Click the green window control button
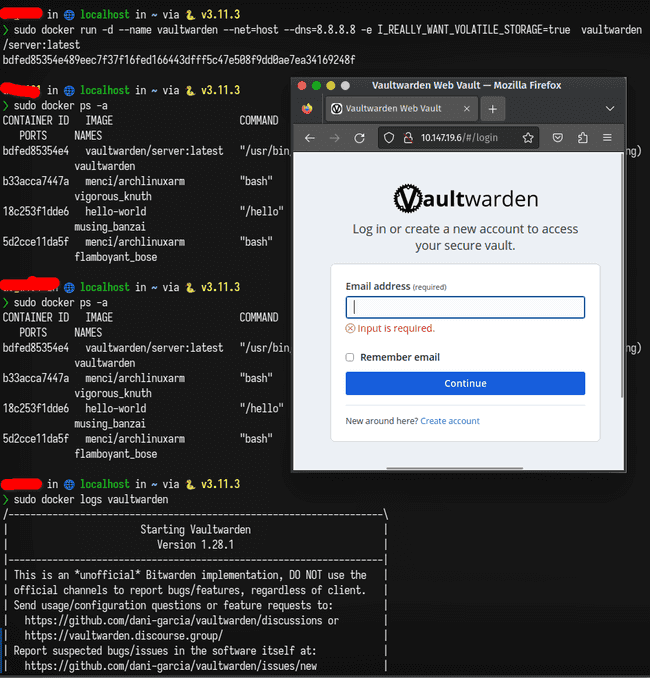 click(317, 86)
